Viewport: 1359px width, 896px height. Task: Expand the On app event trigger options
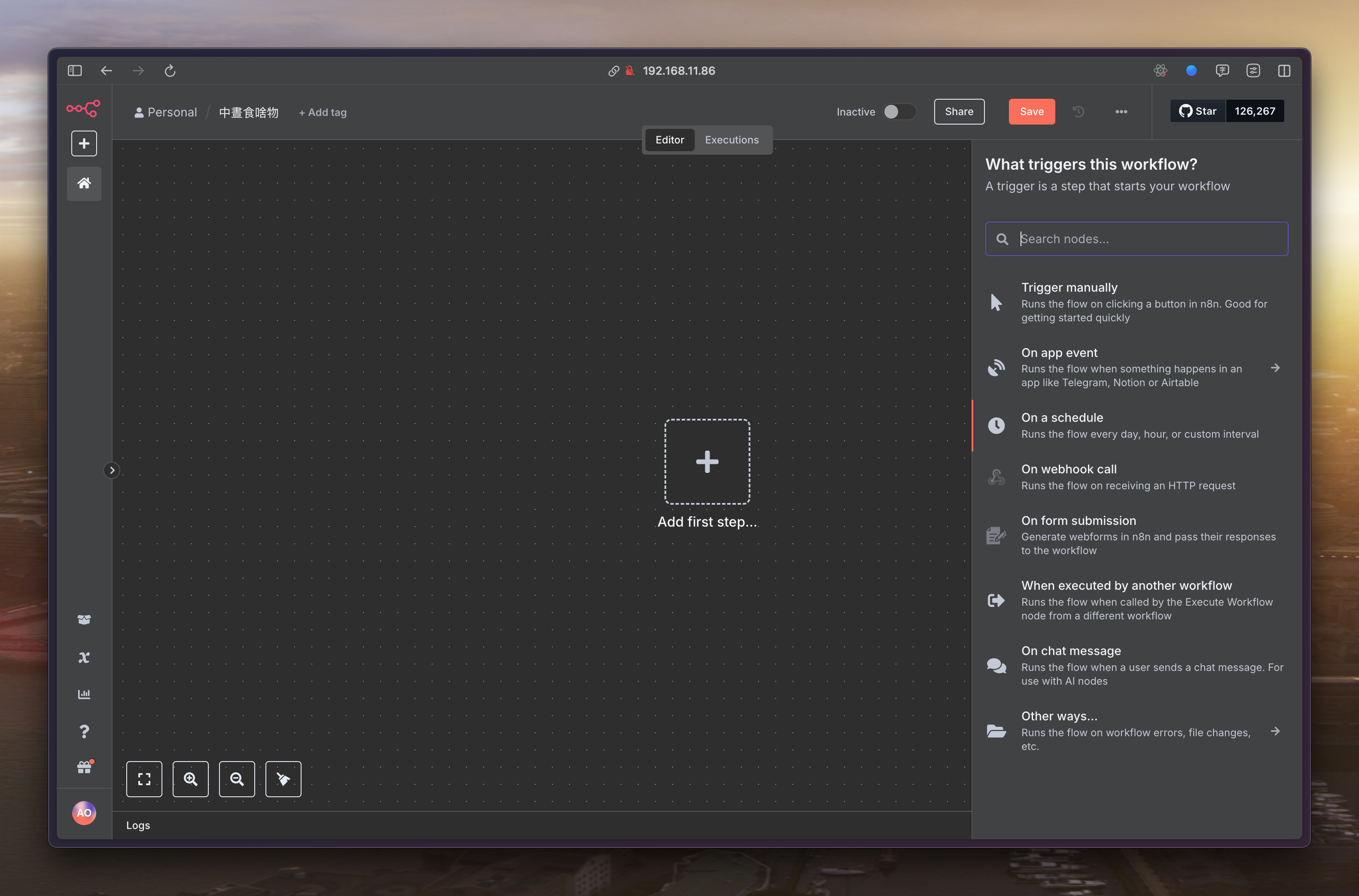tap(1274, 367)
